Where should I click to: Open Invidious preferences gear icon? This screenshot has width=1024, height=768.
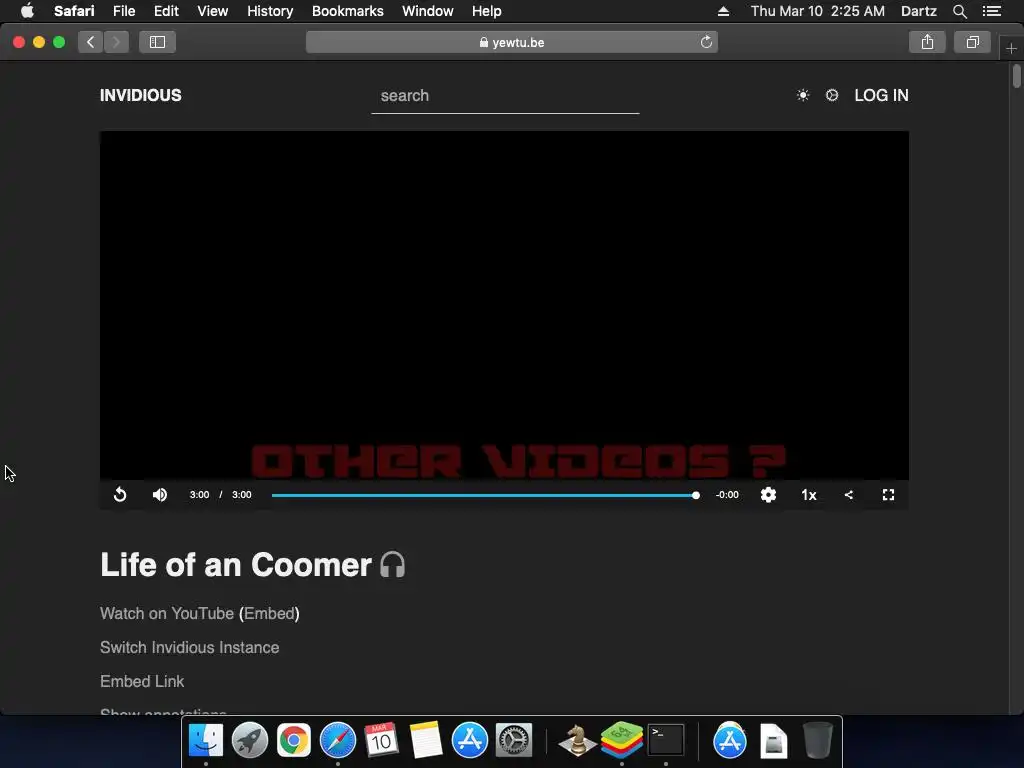(x=832, y=95)
